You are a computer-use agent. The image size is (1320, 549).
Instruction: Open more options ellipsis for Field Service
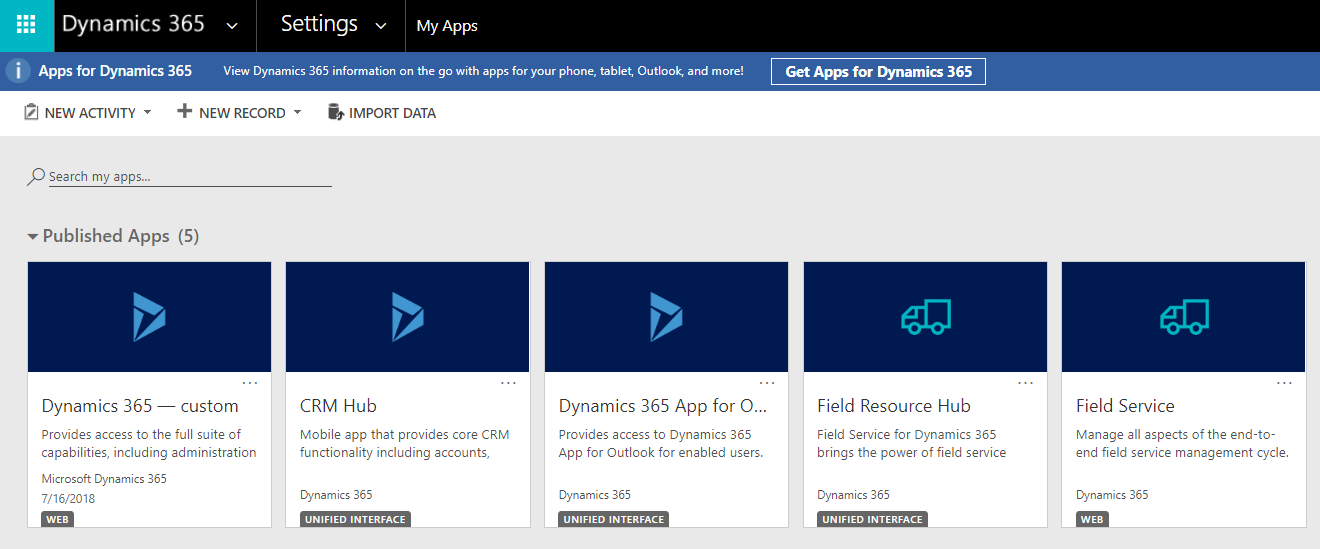pos(1284,383)
